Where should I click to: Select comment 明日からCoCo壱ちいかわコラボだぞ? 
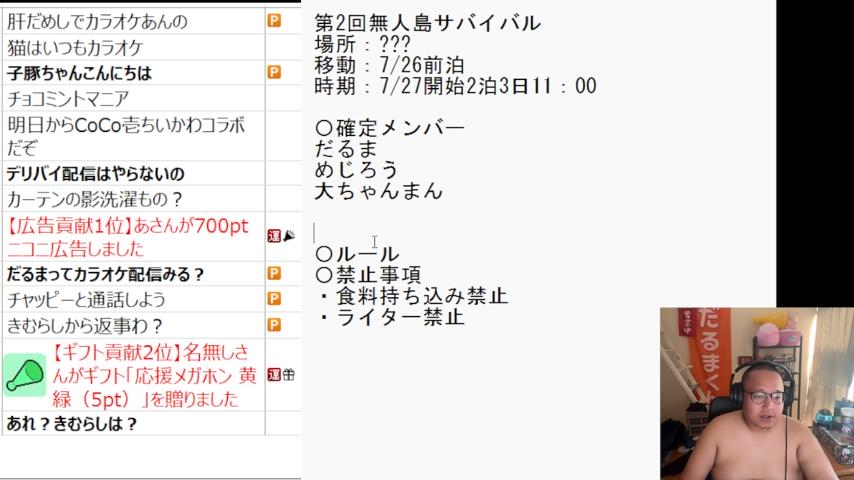click(126, 136)
